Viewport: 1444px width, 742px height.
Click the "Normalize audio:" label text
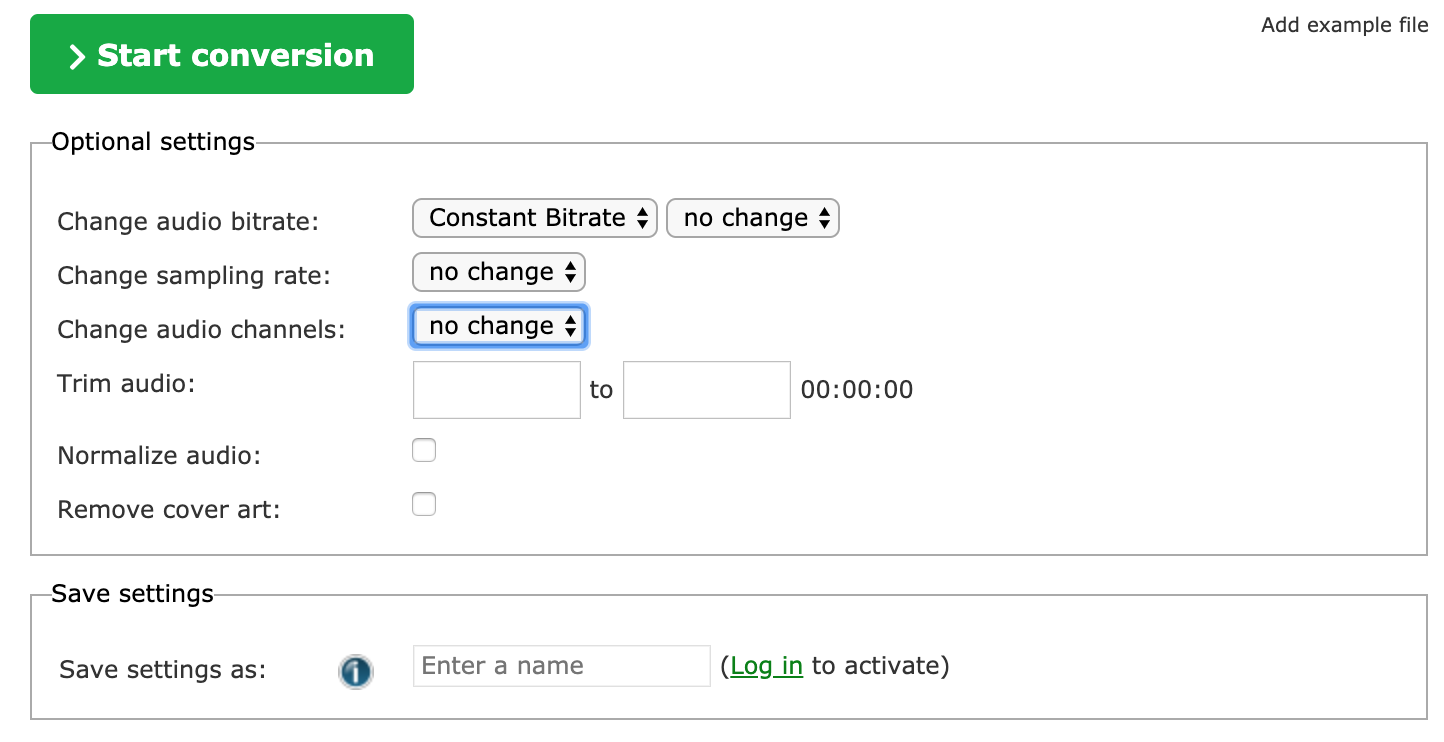(x=159, y=456)
